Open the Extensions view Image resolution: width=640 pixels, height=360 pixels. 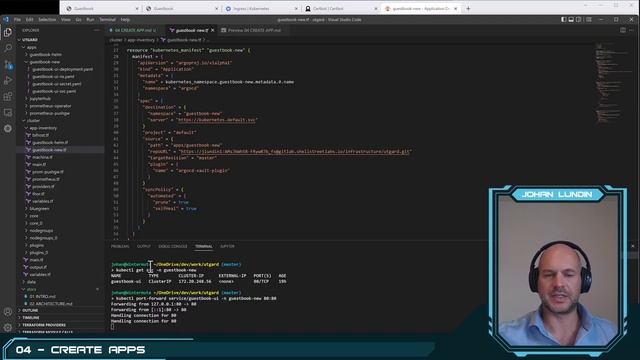[x=8, y=96]
